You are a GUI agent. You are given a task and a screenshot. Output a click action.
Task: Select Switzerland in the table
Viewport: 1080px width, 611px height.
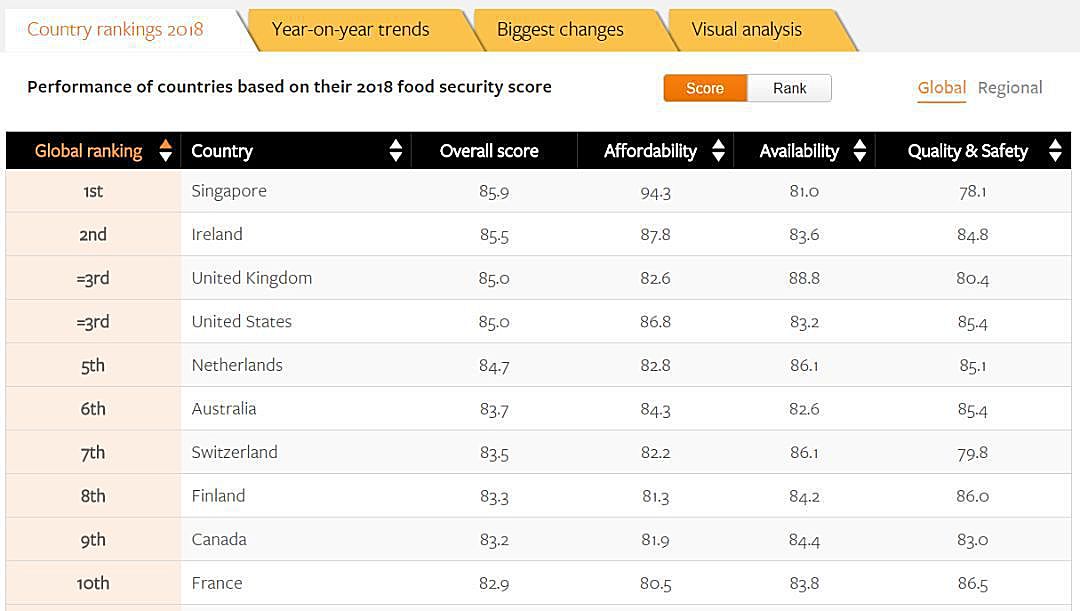[x=234, y=452]
